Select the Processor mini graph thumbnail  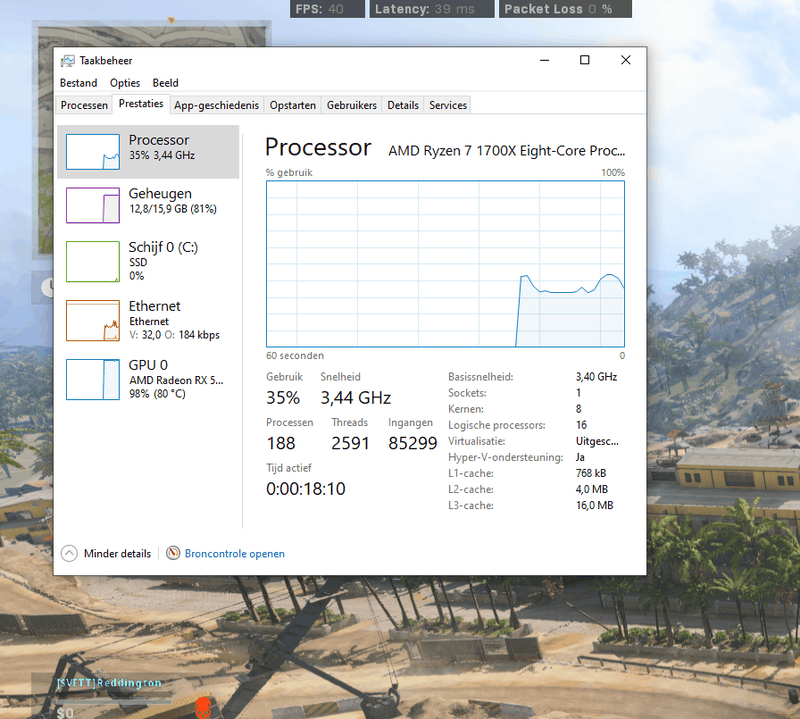pos(93,152)
